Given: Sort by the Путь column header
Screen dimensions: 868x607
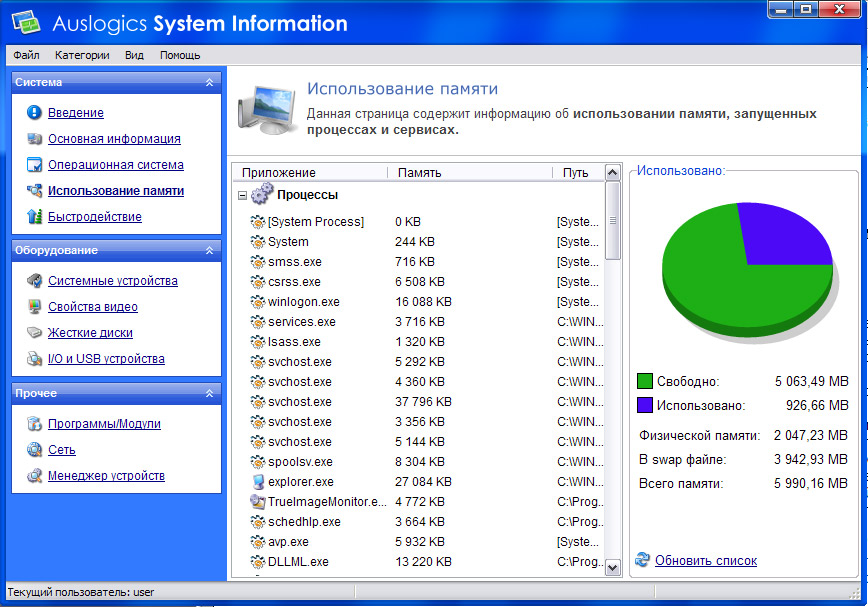Looking at the screenshot, I should coord(578,173).
